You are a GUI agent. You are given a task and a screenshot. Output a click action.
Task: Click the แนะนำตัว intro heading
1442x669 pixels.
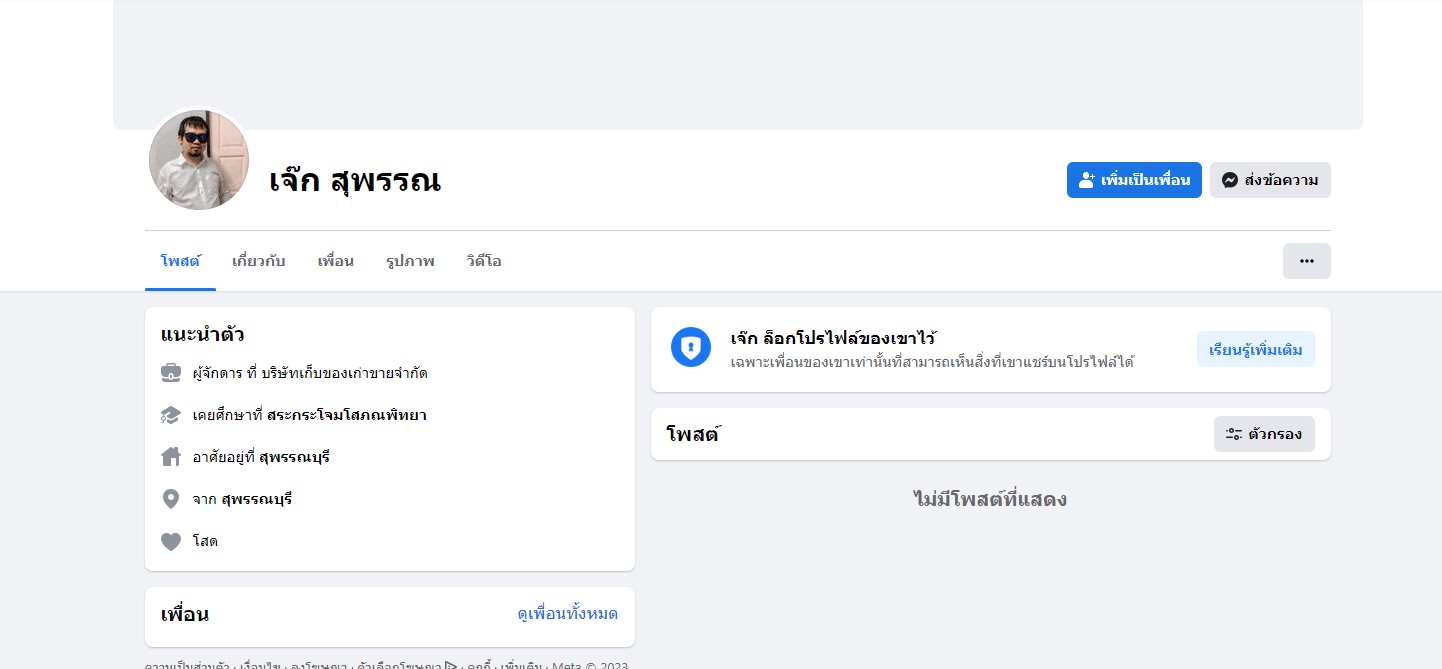(203, 334)
